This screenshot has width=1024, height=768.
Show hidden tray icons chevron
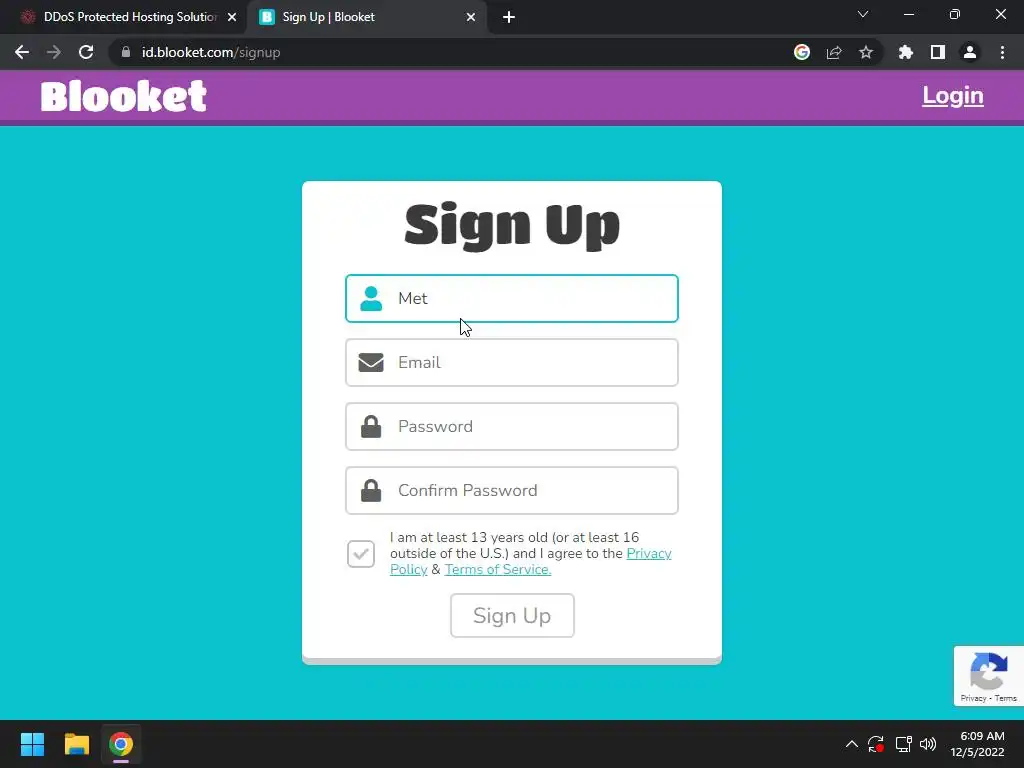852,744
